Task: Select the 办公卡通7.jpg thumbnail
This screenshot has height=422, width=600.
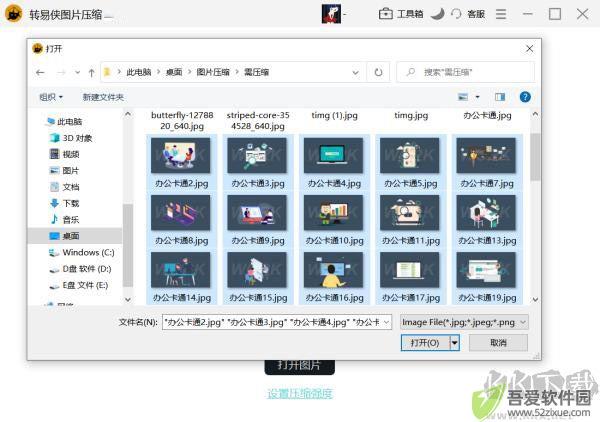Action: 486,155
